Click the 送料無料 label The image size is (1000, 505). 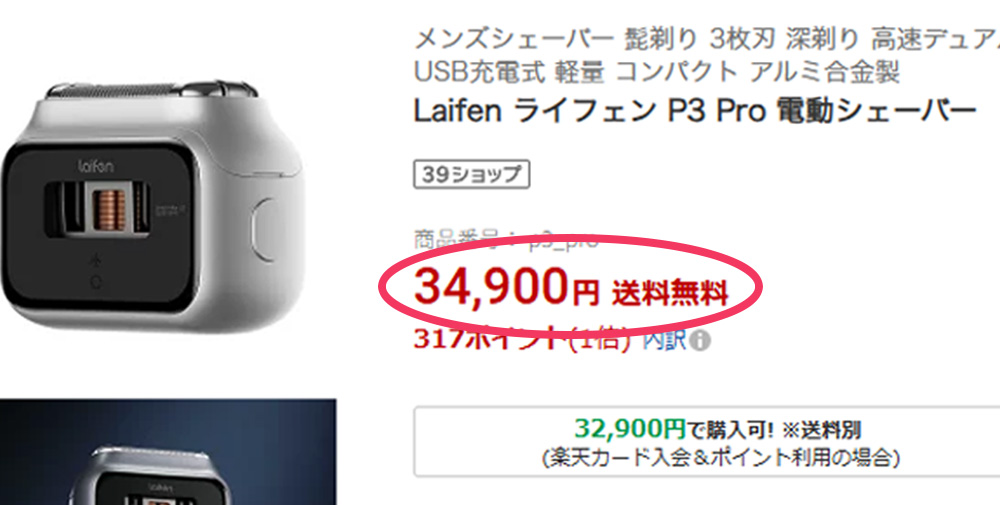click(670, 294)
